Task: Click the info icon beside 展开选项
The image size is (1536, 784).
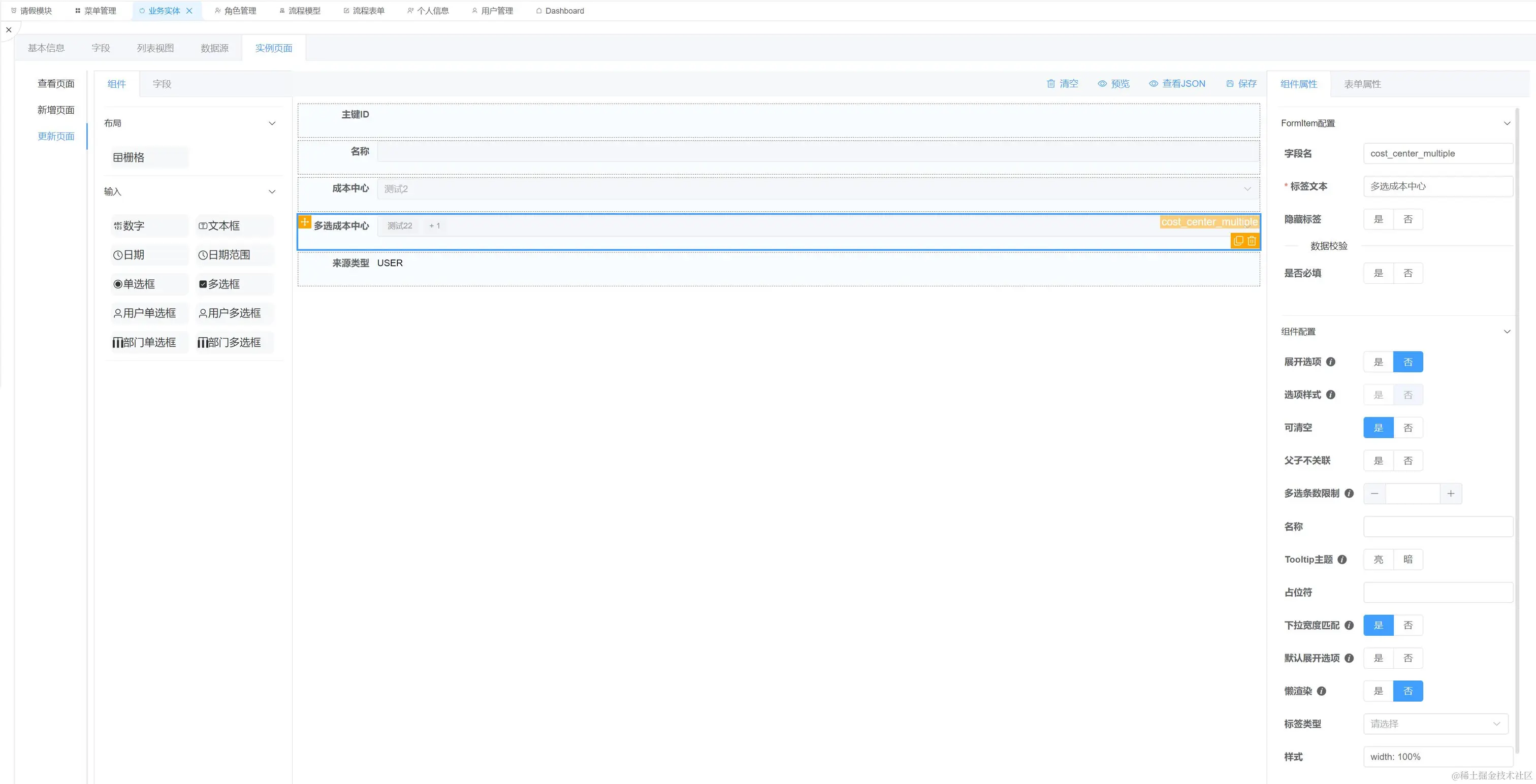Action: click(x=1331, y=362)
